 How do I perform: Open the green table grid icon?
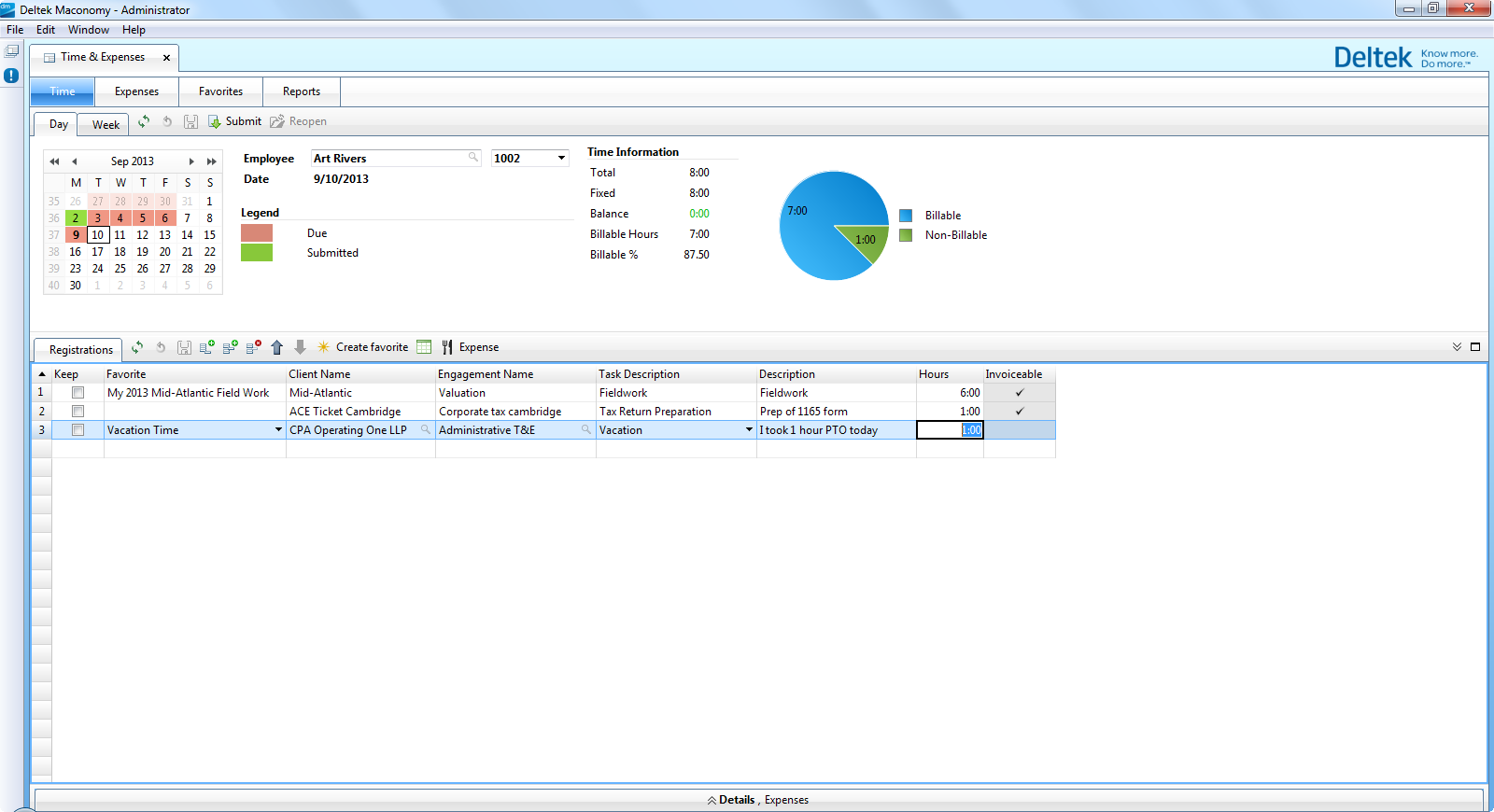click(x=424, y=347)
